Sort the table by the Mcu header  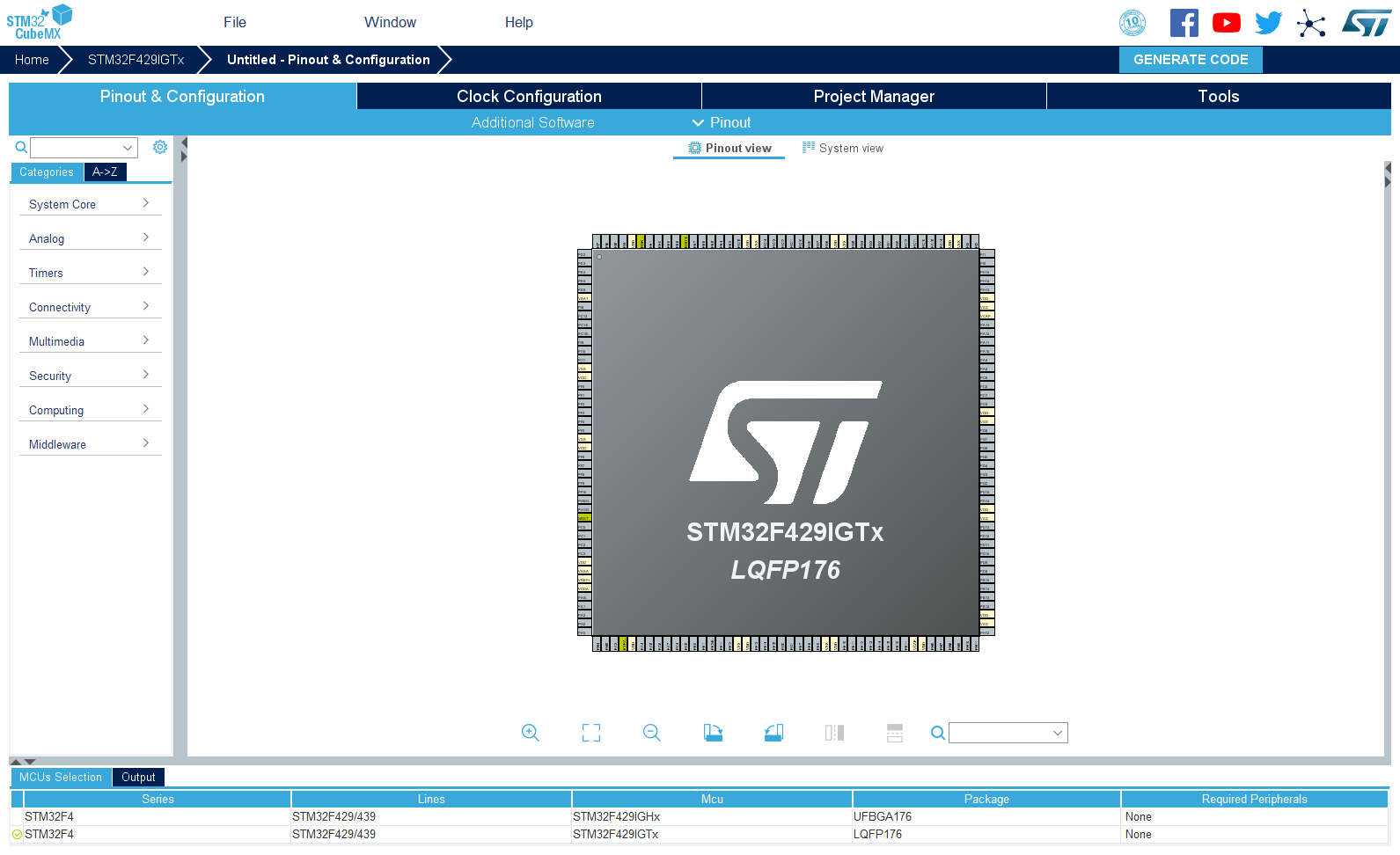point(712,800)
